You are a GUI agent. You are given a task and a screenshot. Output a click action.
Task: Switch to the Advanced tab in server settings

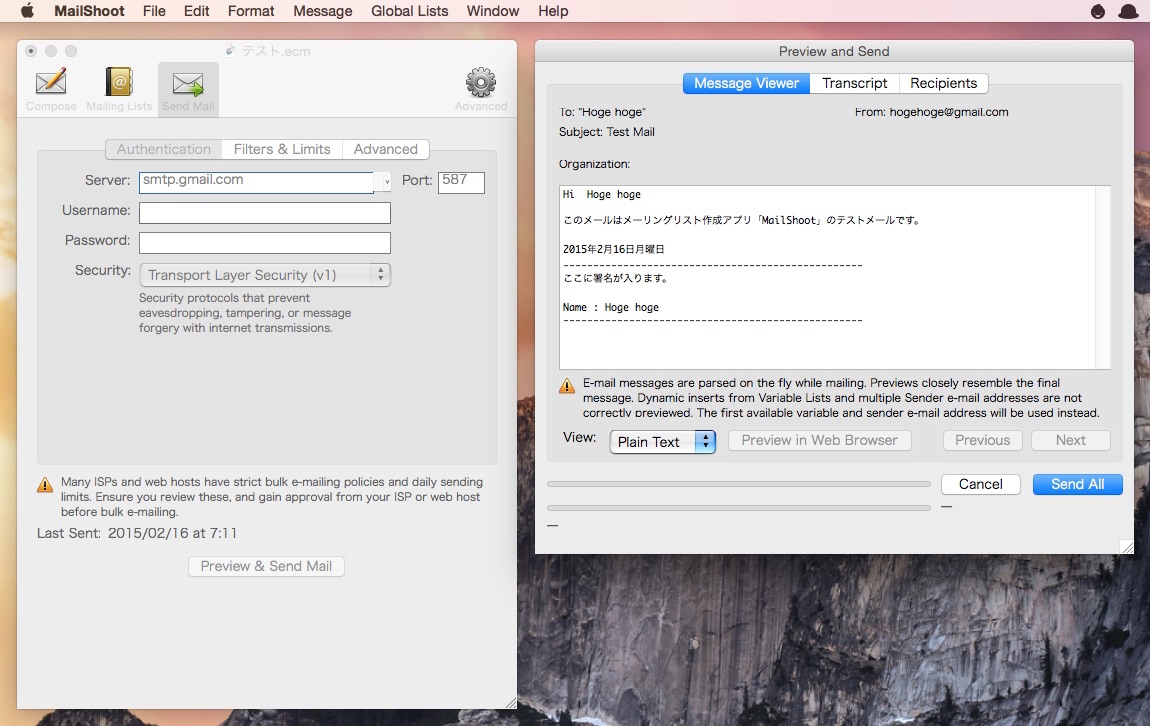coord(386,149)
